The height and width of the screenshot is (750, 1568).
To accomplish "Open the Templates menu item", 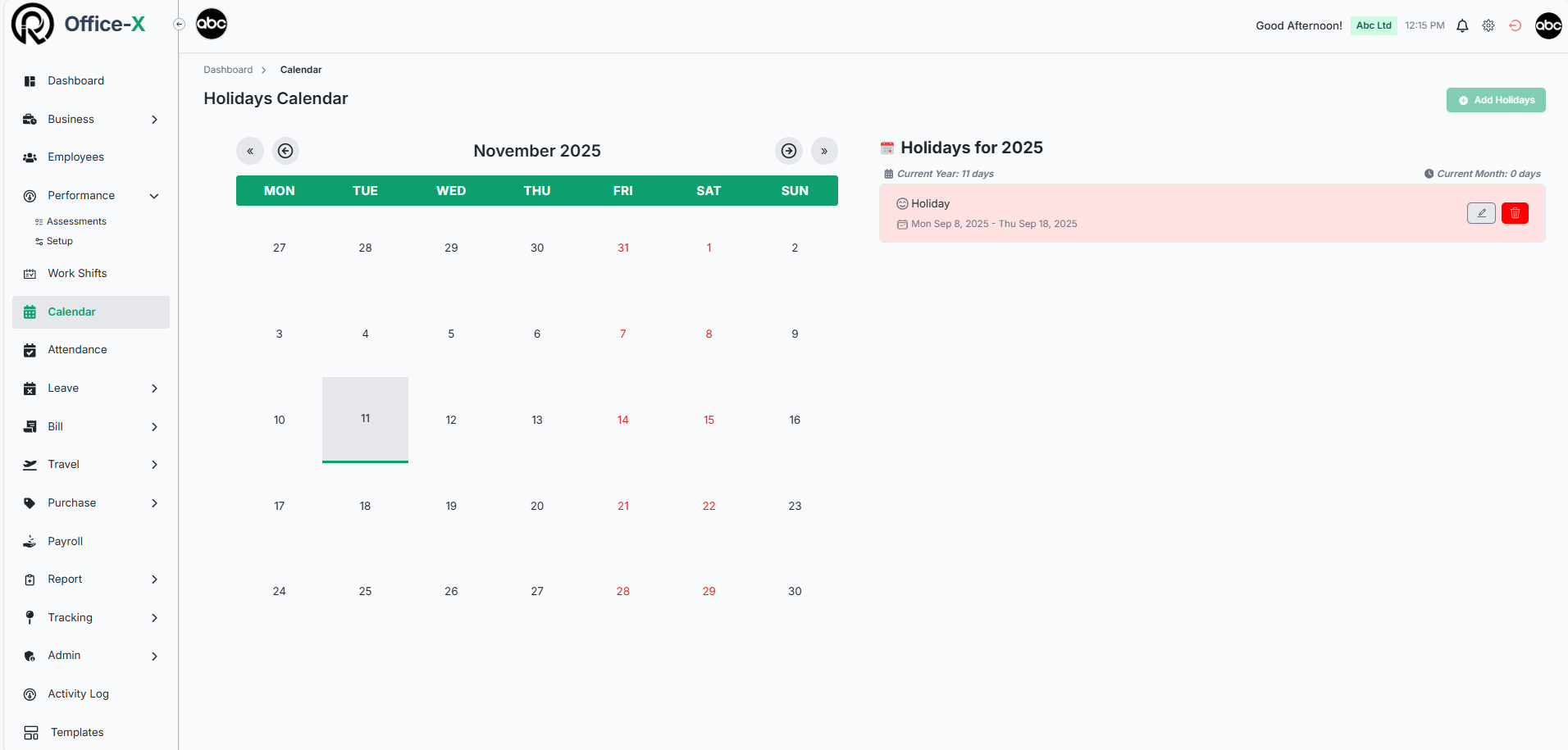I will coord(77,732).
